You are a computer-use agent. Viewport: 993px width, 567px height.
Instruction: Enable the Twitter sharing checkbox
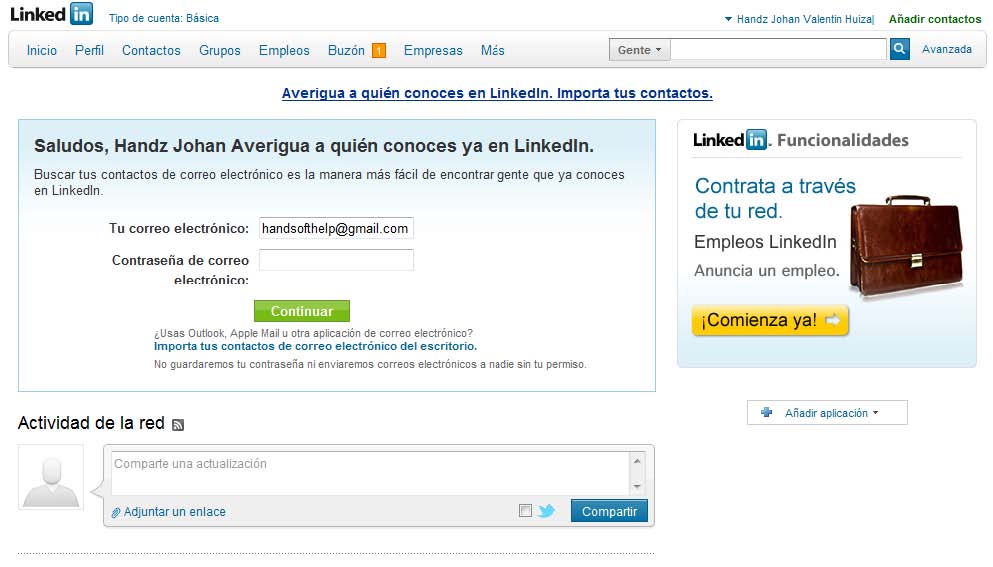pos(526,511)
